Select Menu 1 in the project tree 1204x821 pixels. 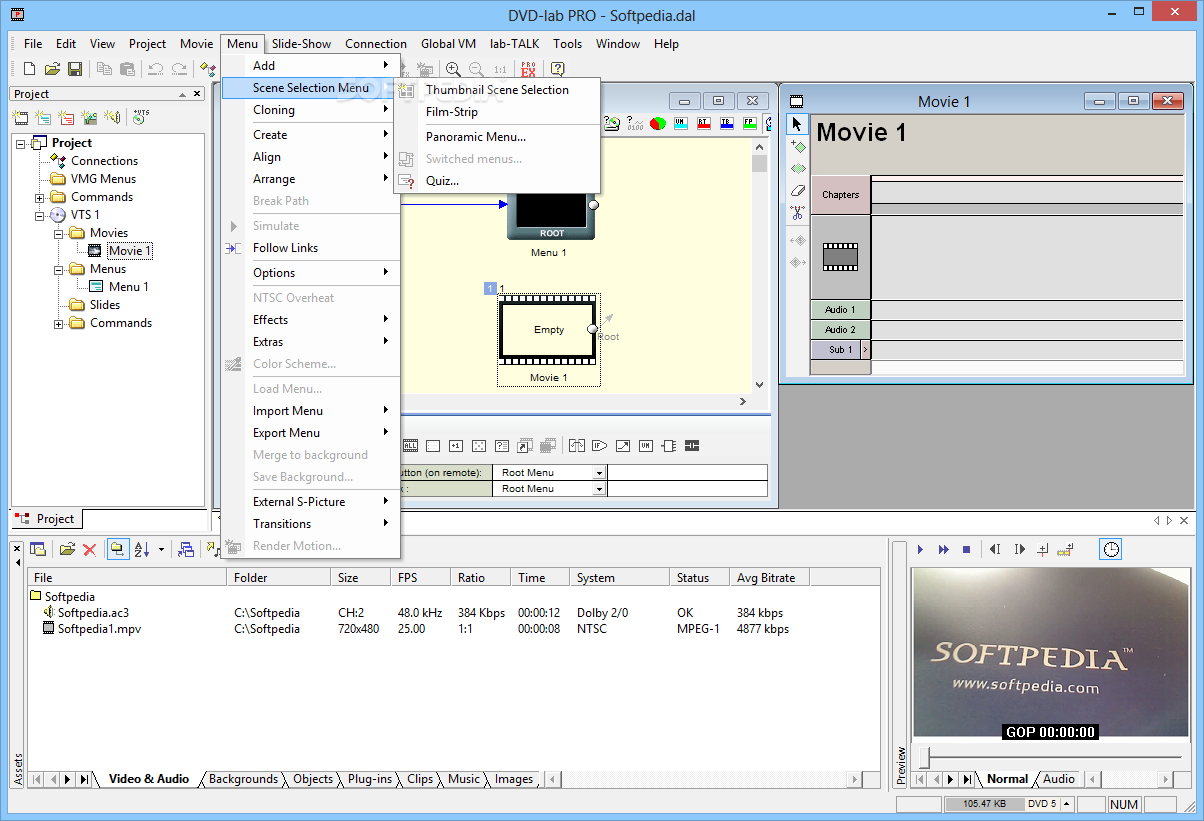tap(128, 287)
